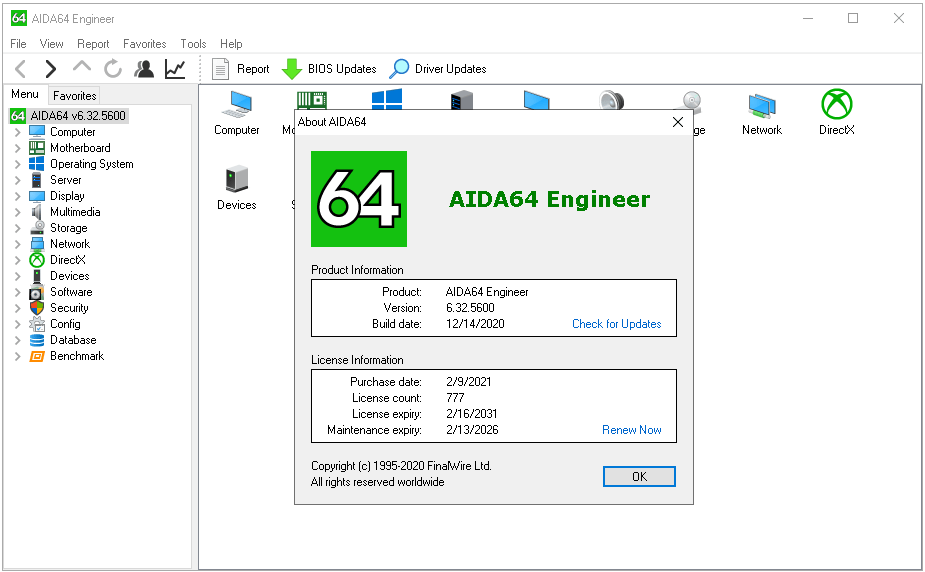Click the 2/16/2031 license expiry value
Screen dimensions: 925x572
pos(472,414)
